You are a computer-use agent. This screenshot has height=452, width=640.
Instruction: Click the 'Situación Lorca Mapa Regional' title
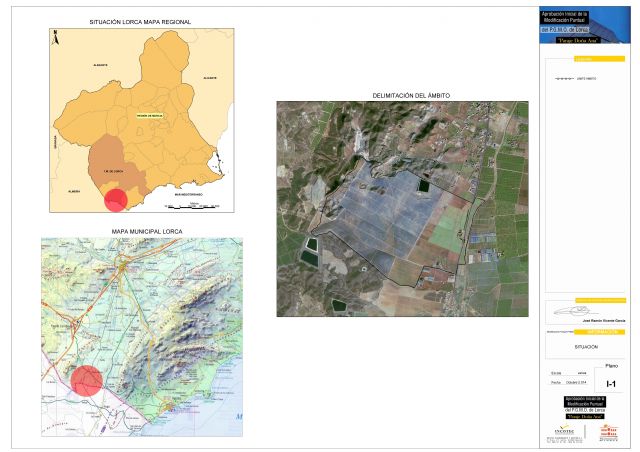139,21
